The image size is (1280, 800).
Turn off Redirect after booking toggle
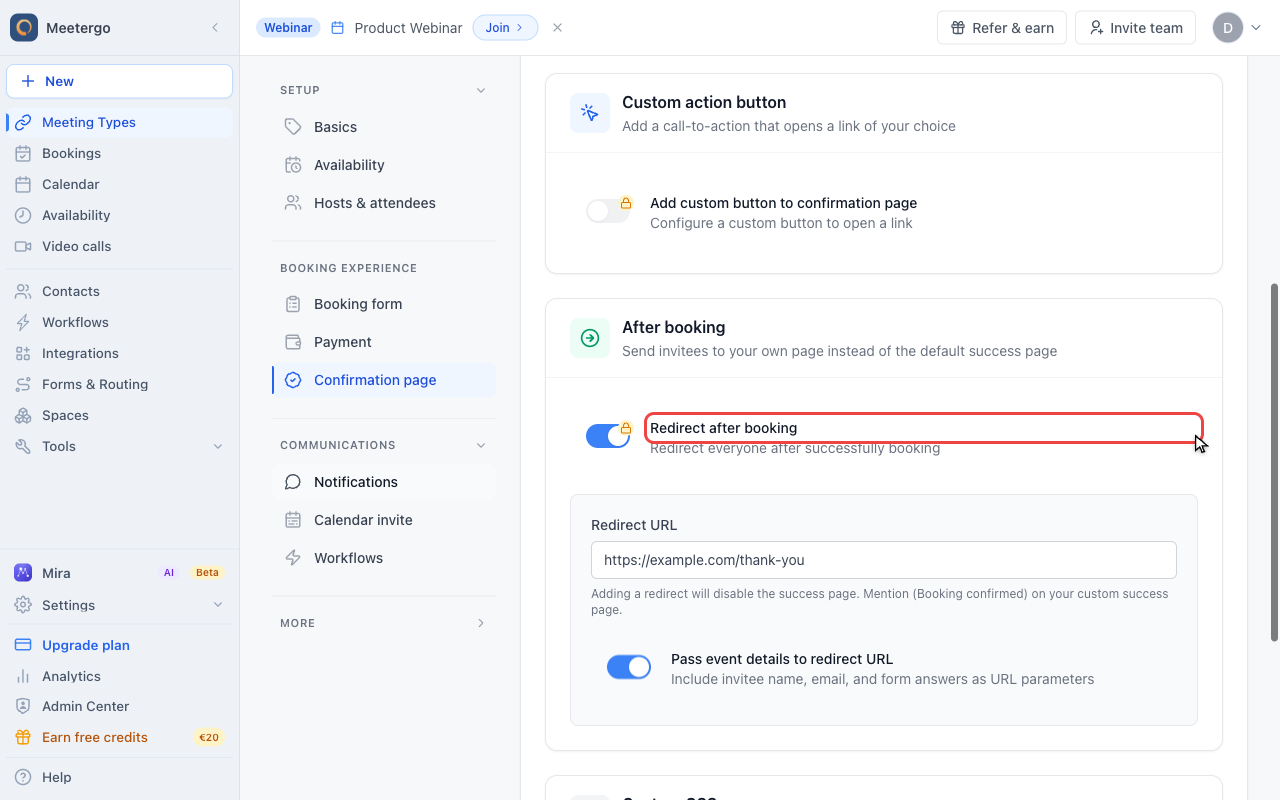[x=608, y=436]
